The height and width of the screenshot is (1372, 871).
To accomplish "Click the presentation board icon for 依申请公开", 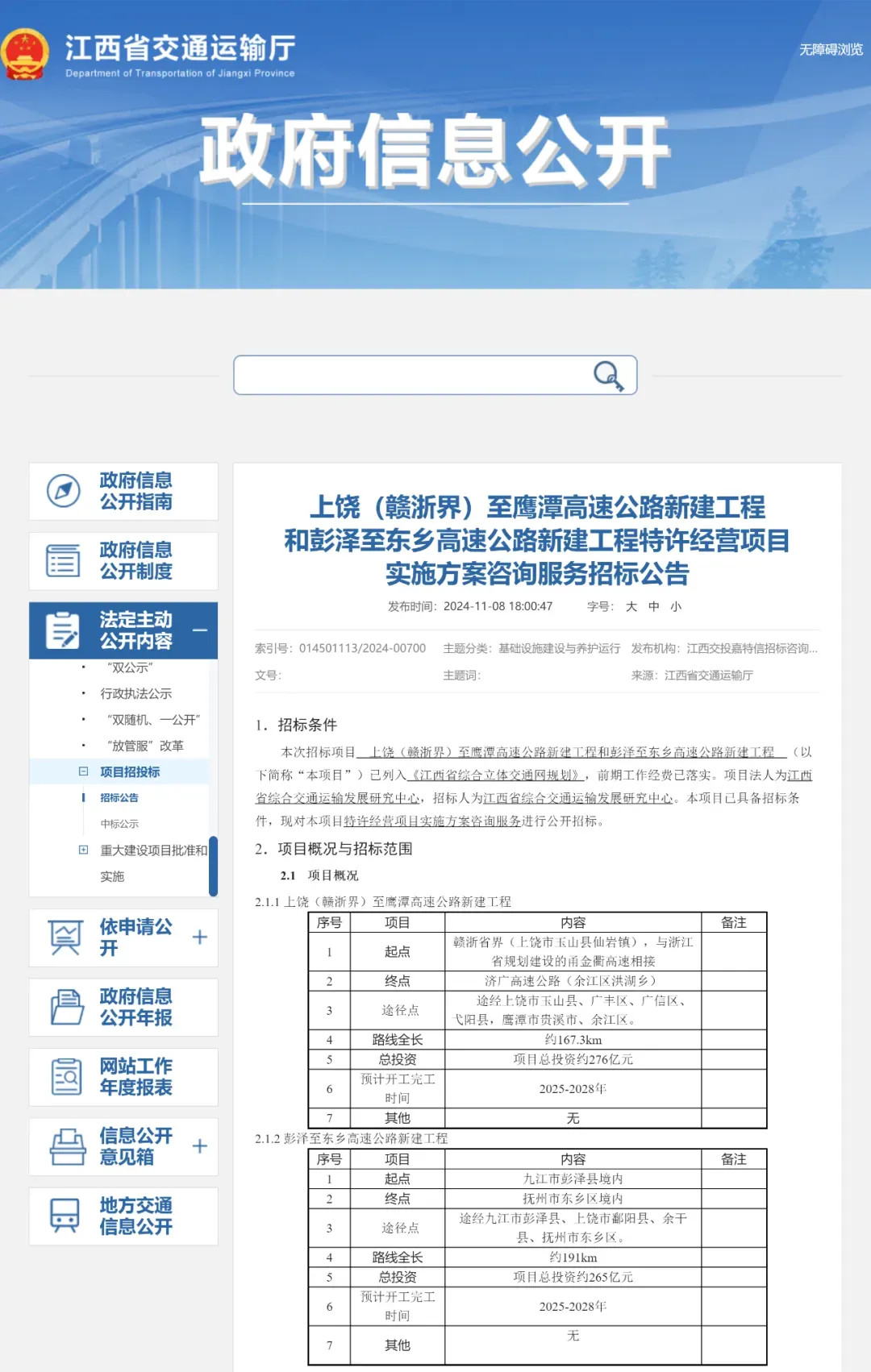I will 65,937.
